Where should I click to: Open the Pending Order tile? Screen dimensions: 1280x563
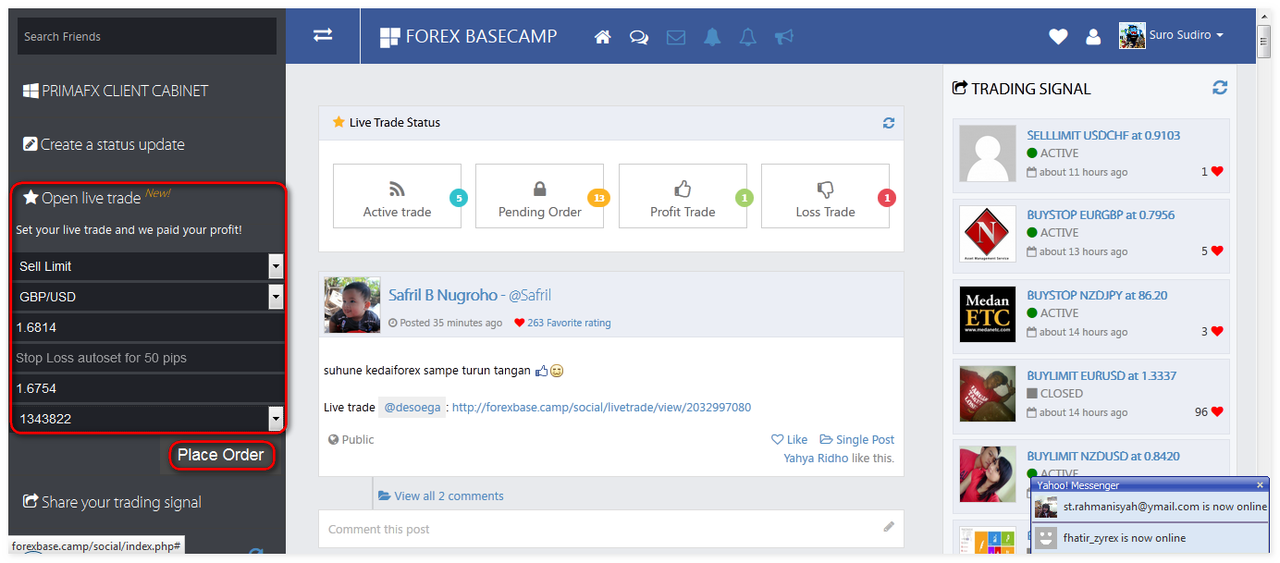[x=540, y=196]
